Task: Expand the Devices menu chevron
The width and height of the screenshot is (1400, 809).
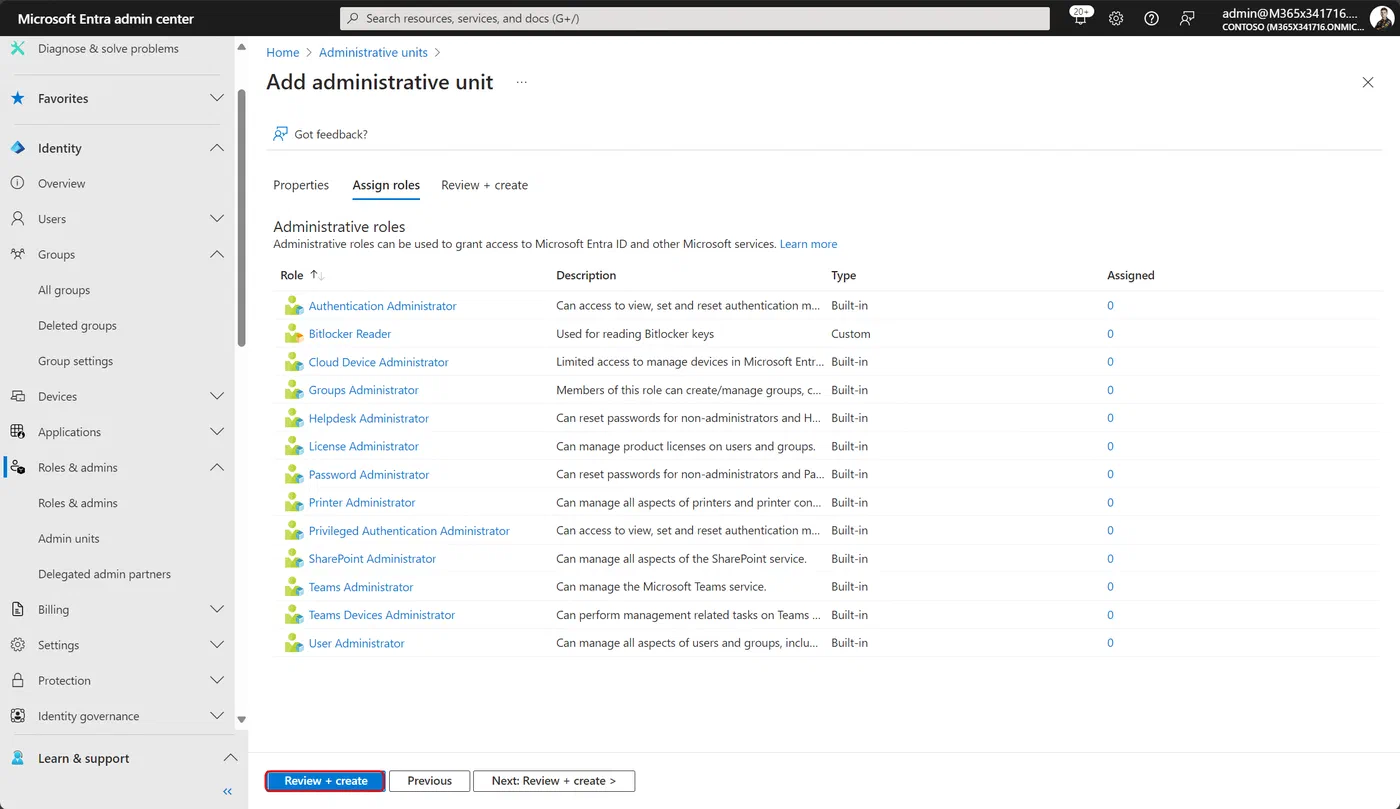Action: coord(217,396)
